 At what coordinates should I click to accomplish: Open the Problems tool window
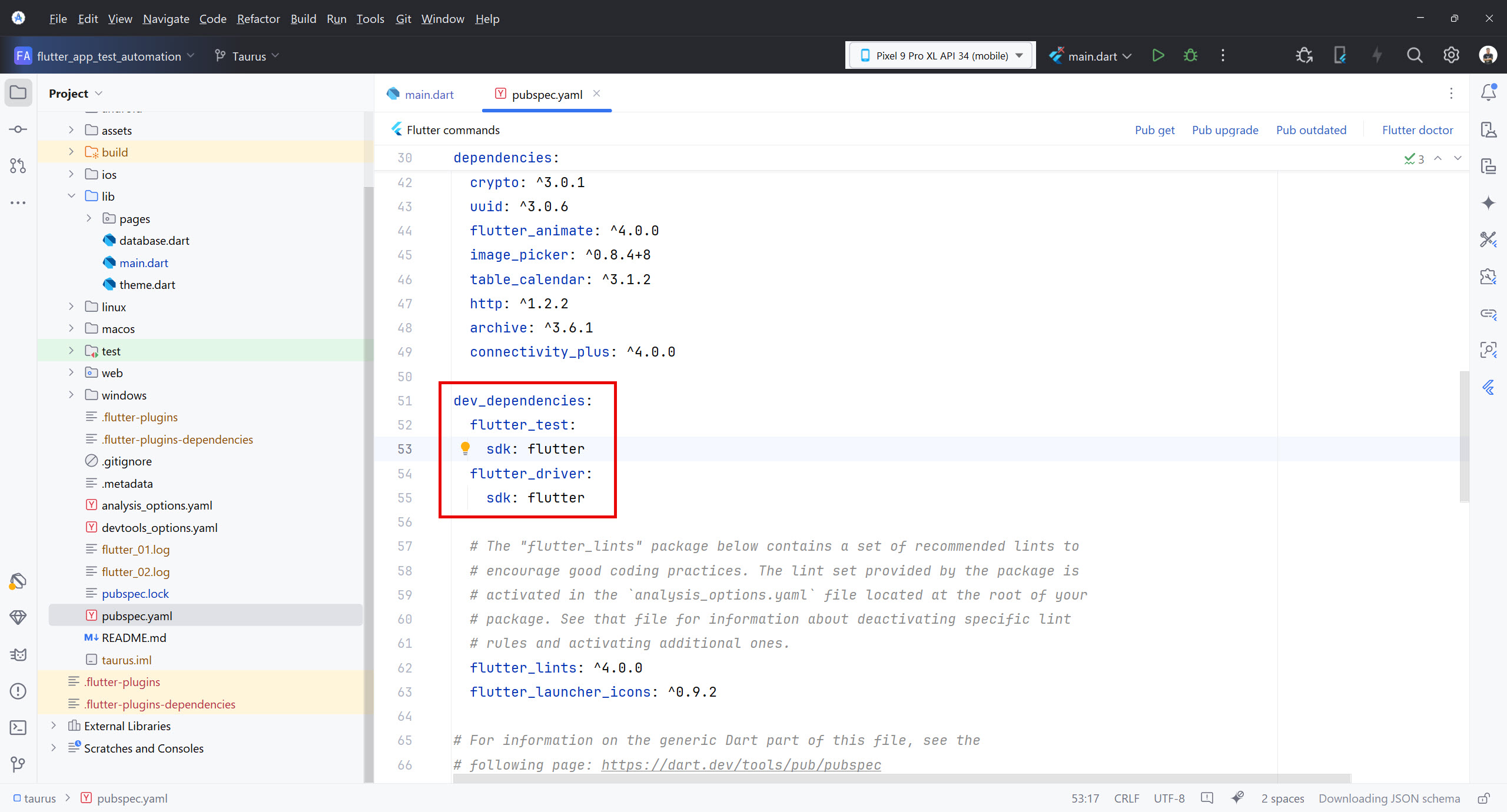pyautogui.click(x=18, y=691)
